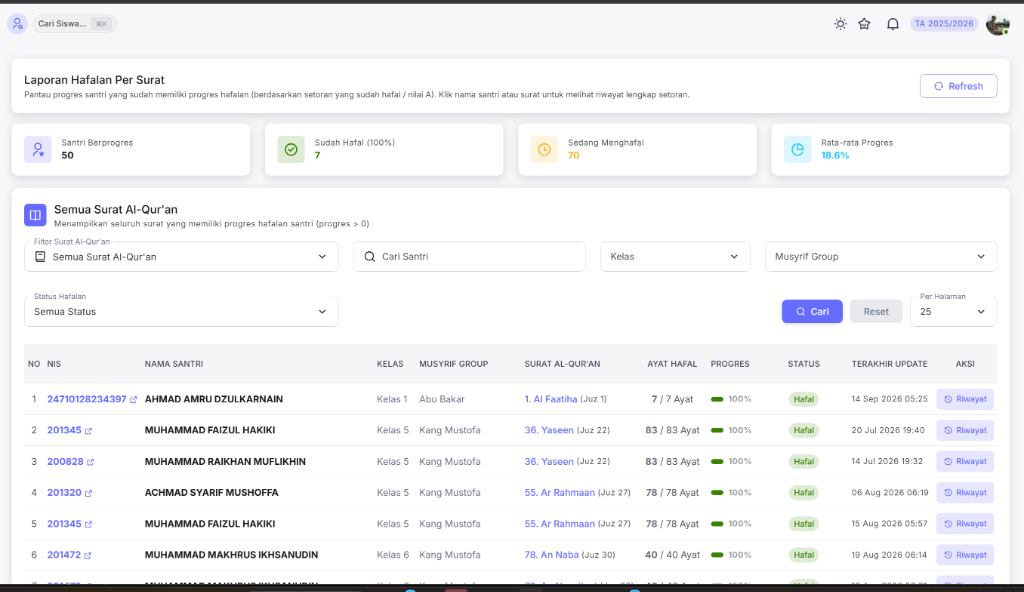This screenshot has height=592, width=1024.
Task: Click the Rata-rata Progres pie chart icon
Action: click(797, 150)
